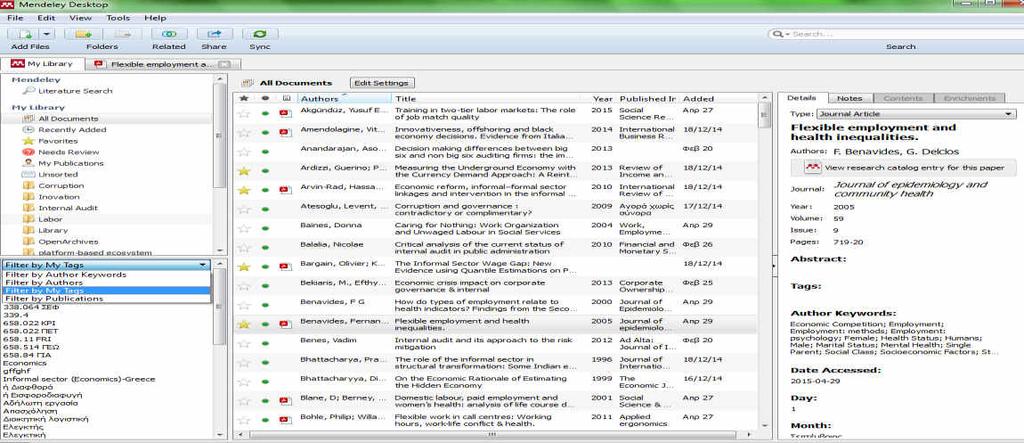Open the File menu
Viewport: 1024px width, 443px height.
15,18
